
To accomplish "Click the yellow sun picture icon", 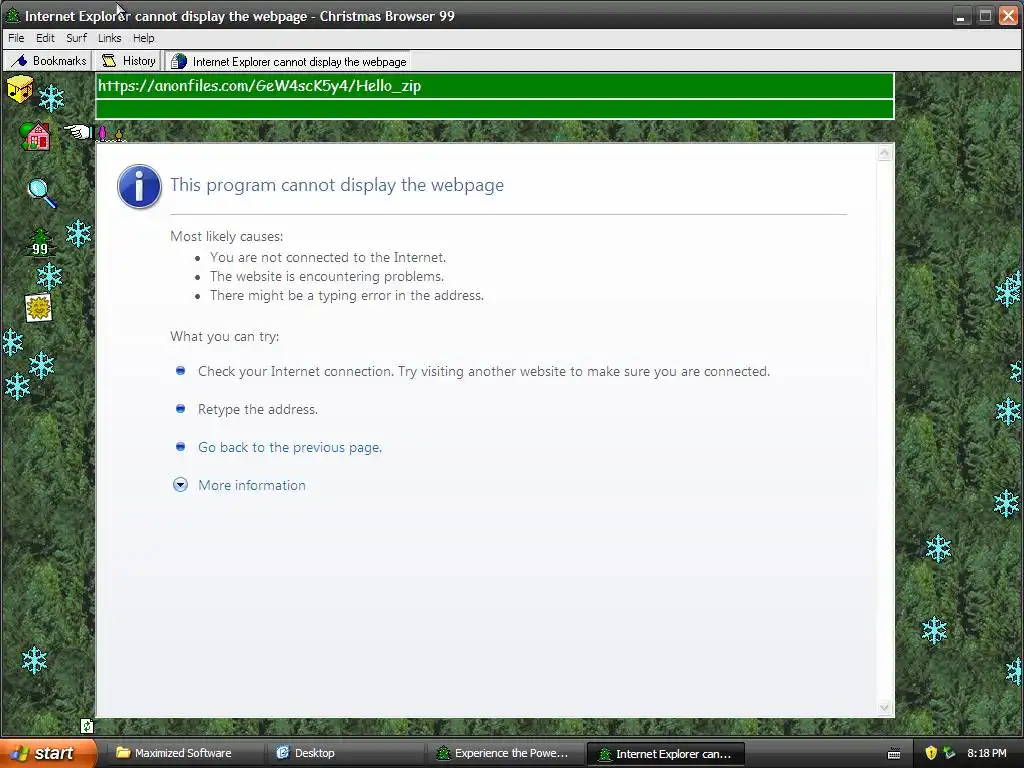I will tap(39, 308).
